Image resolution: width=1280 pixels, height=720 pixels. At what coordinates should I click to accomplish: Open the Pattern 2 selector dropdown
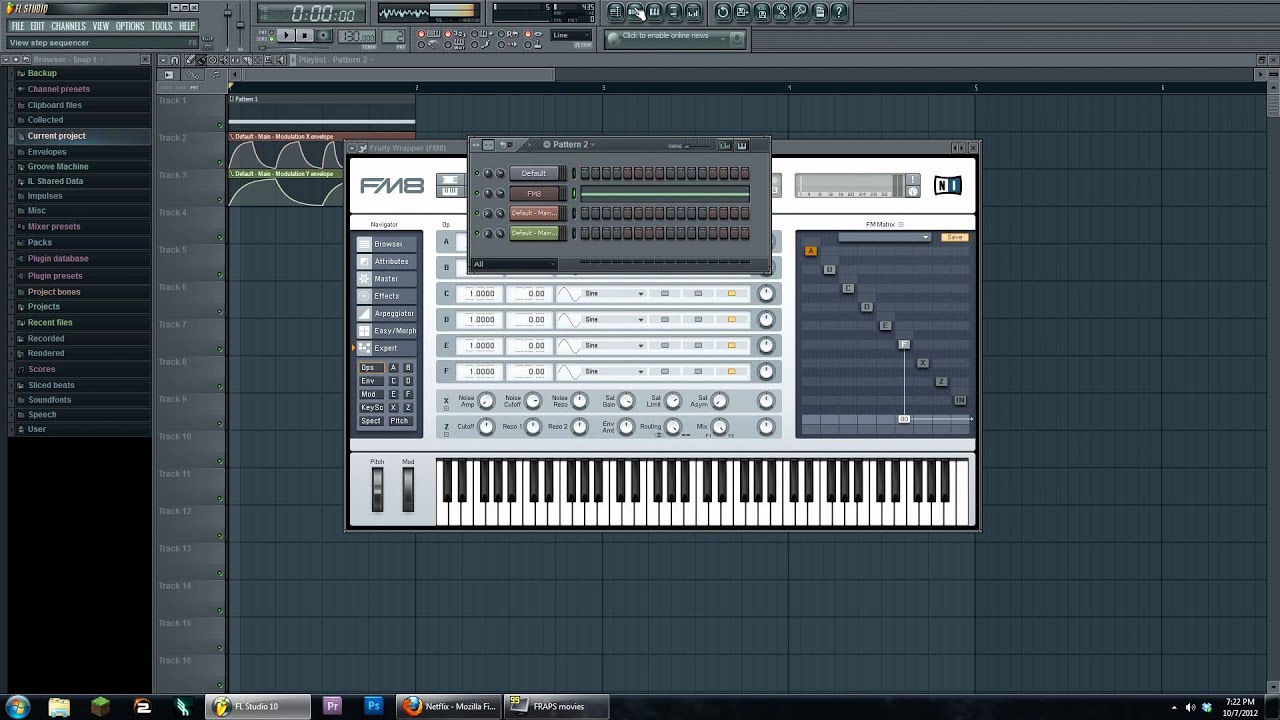(571, 145)
